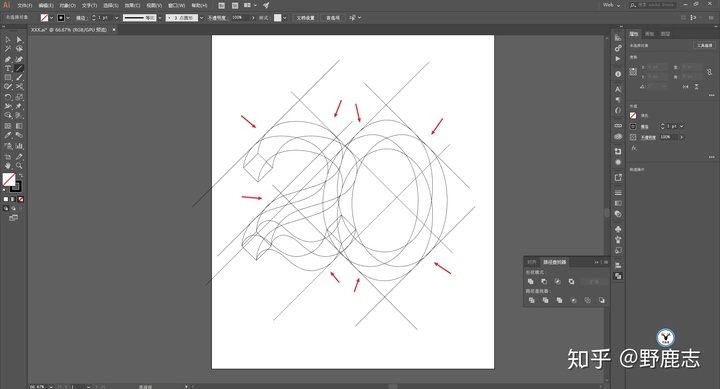Click the Unite shape mode icon
Image resolution: width=720 pixels, height=389 pixels.
point(531,282)
